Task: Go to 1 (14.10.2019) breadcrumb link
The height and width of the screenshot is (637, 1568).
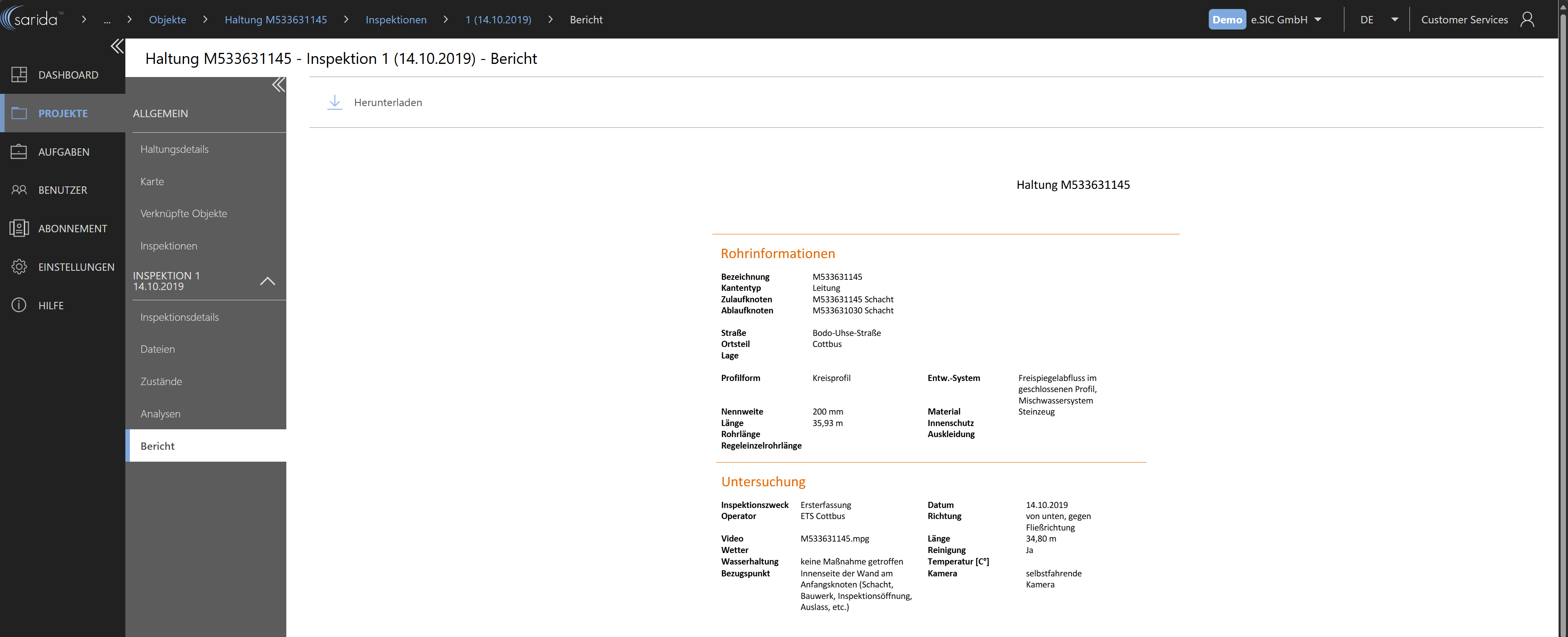Action: pos(498,20)
